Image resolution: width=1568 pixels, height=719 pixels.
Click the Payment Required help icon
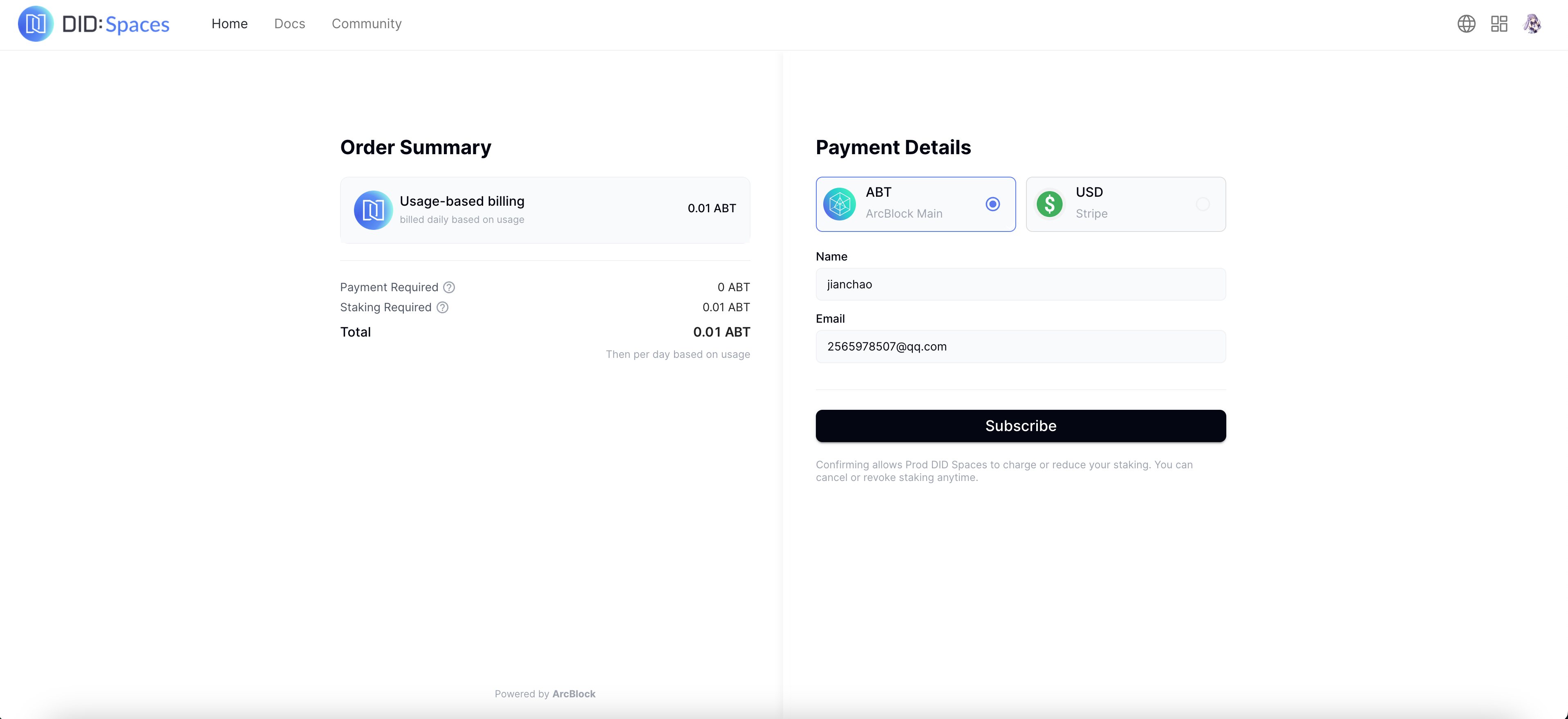coord(448,288)
